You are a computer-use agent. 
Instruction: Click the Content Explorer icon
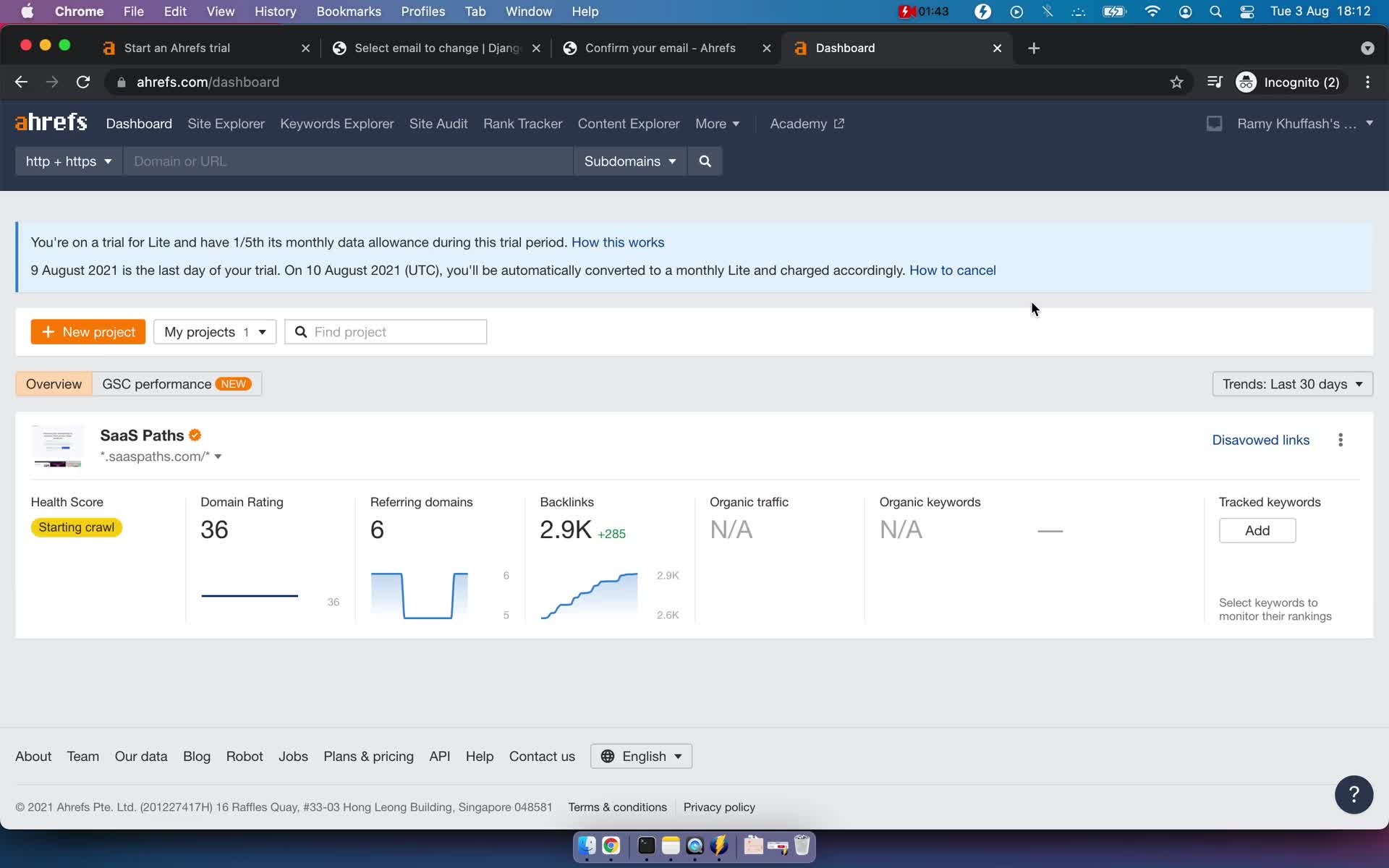(x=629, y=123)
